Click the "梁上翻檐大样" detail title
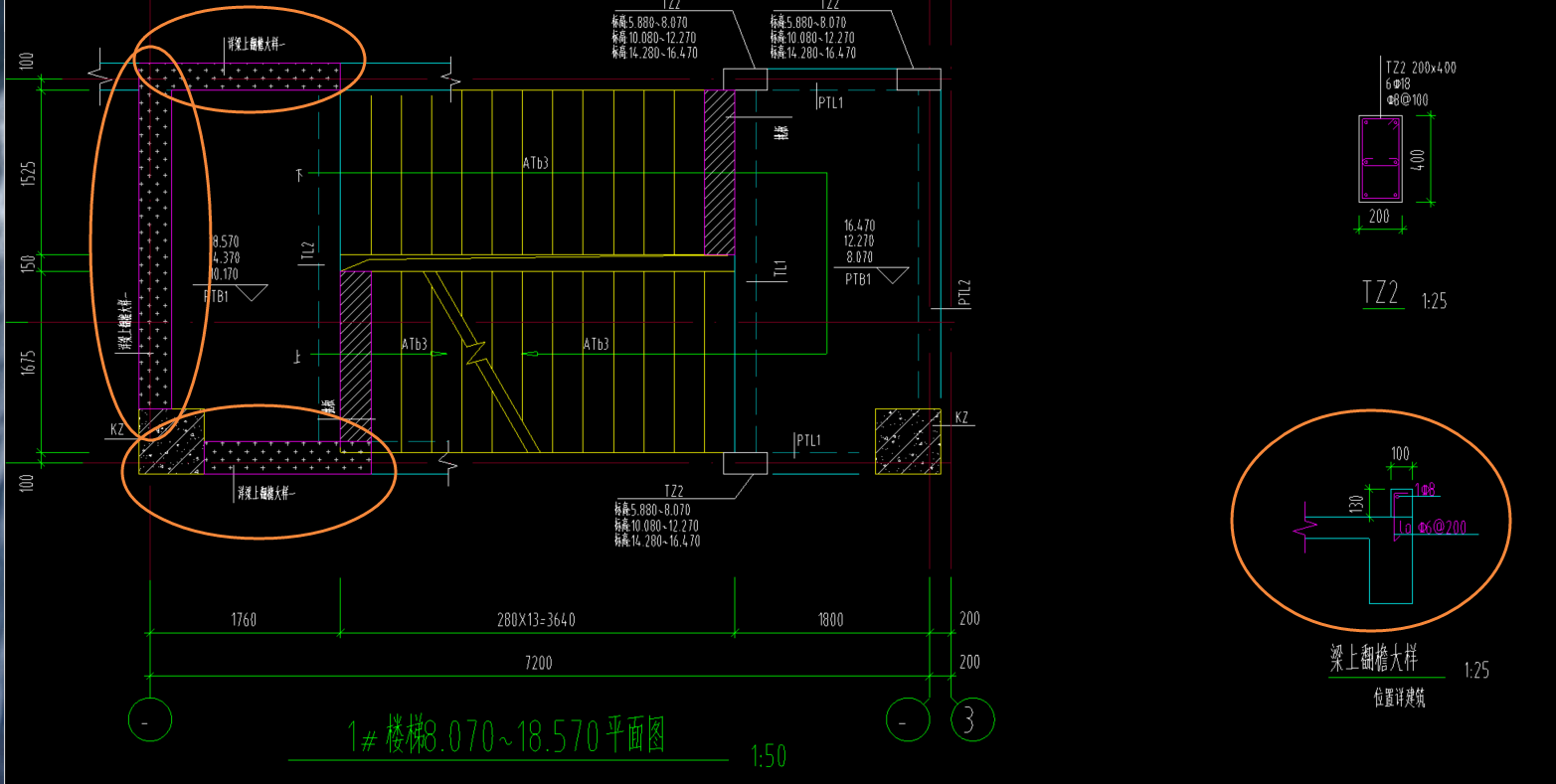The image size is (1556, 784). click(1374, 657)
